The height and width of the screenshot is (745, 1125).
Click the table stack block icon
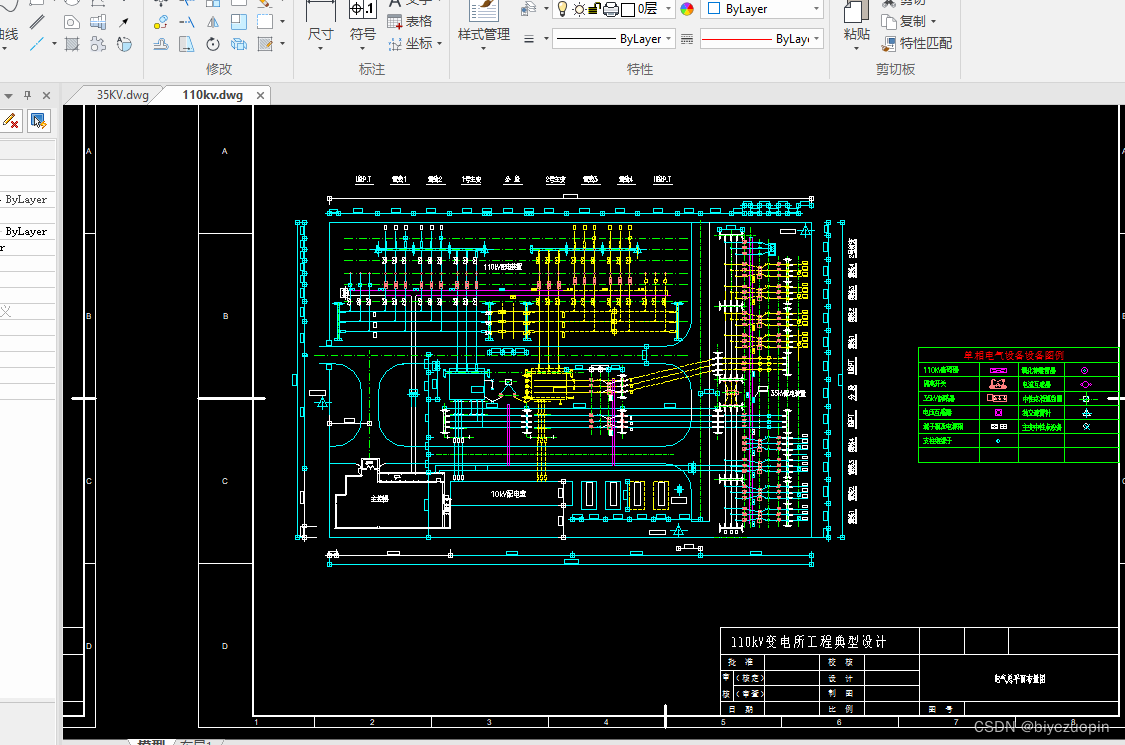pos(98,22)
